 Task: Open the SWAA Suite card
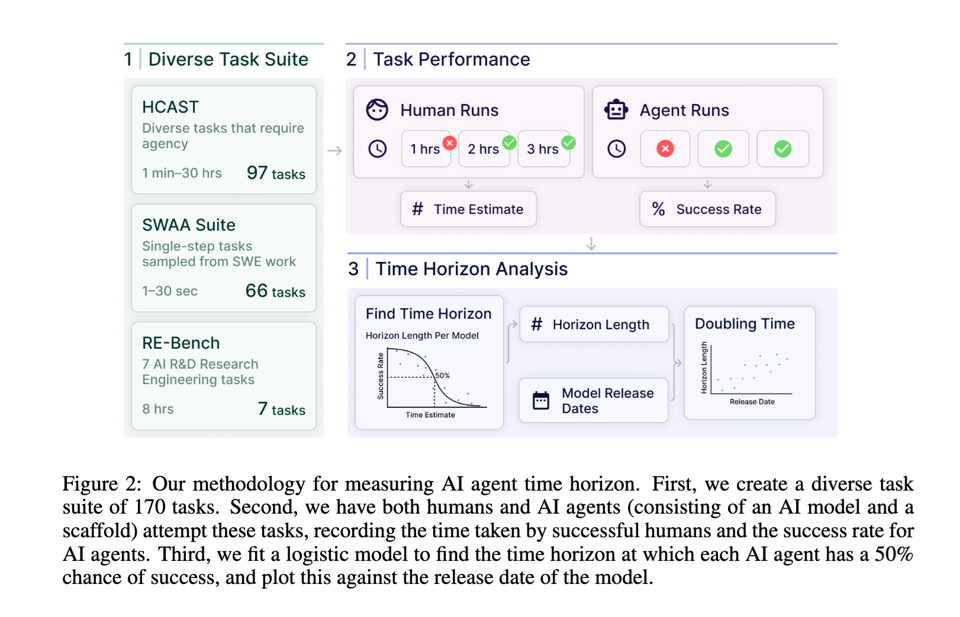(223, 258)
